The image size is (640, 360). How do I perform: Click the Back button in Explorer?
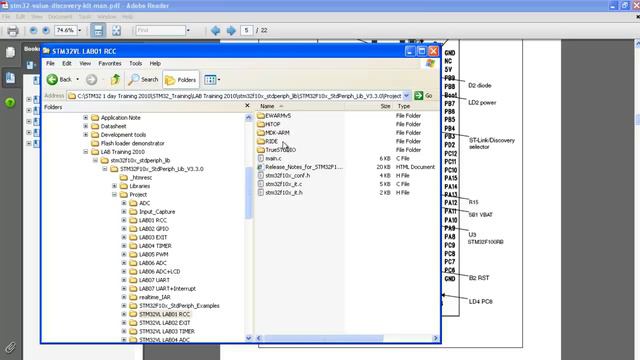click(59, 80)
